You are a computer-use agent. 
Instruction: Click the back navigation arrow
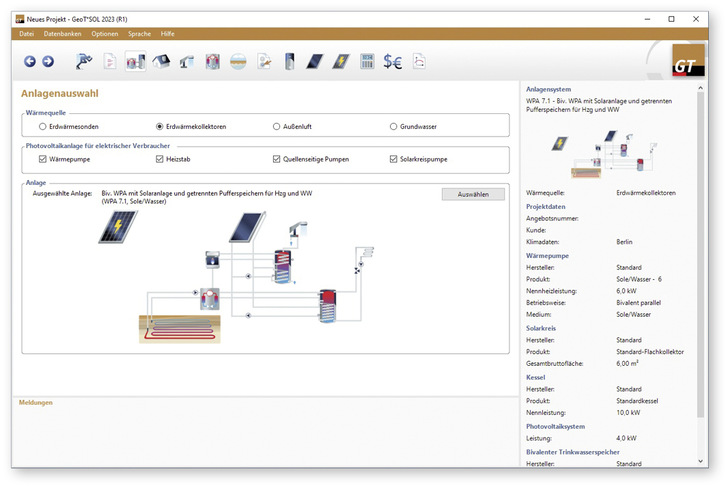(30, 62)
